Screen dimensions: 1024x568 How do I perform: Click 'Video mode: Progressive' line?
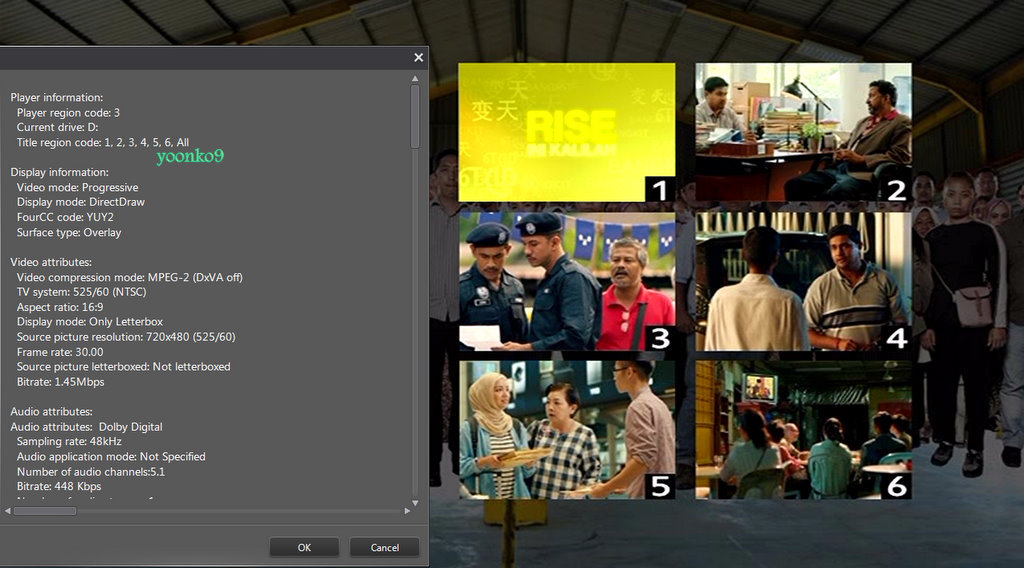point(78,187)
